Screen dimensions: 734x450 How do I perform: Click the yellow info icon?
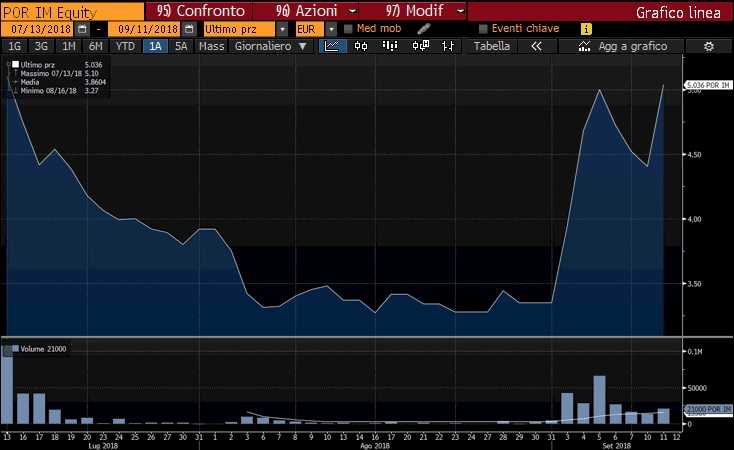(x=586, y=29)
